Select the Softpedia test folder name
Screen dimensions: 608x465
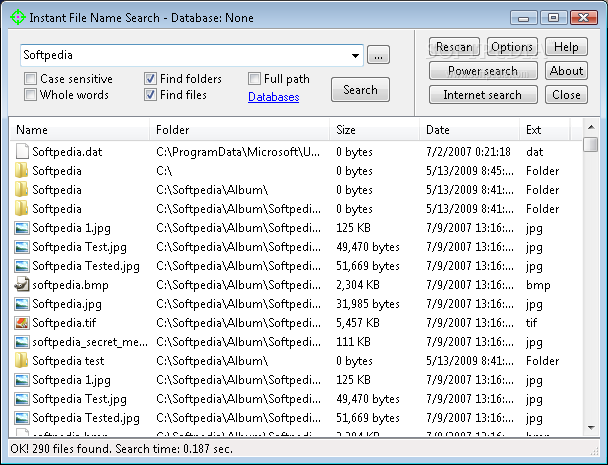coord(68,361)
